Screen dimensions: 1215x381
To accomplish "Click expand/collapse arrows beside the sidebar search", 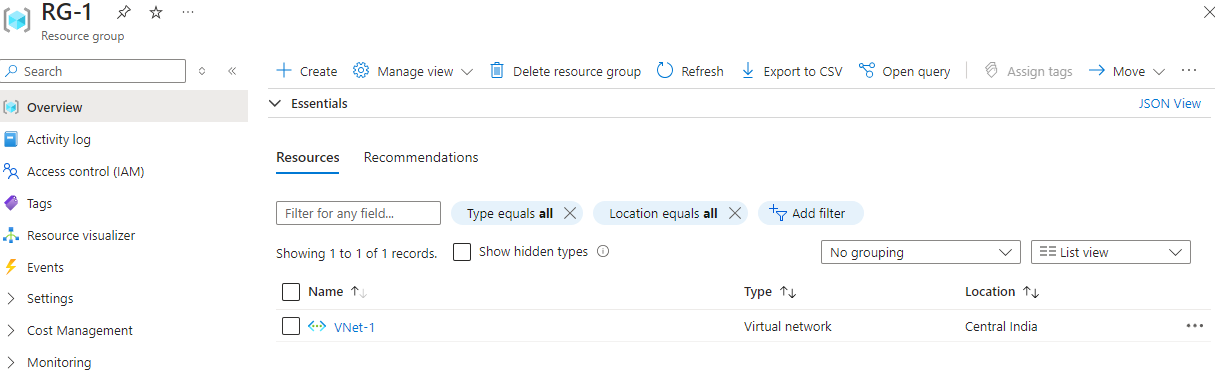I will (x=202, y=71).
